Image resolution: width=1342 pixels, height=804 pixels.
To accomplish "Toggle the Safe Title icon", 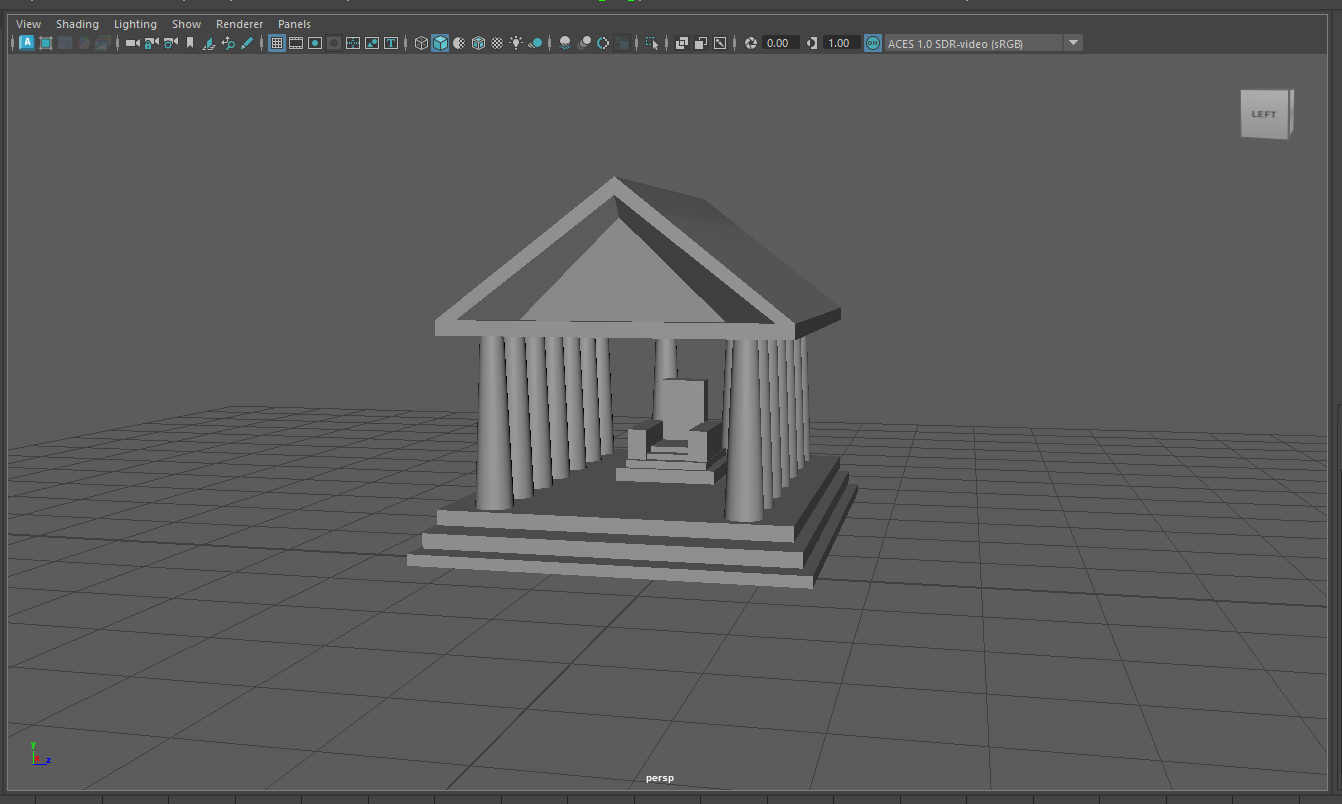I will [391, 43].
